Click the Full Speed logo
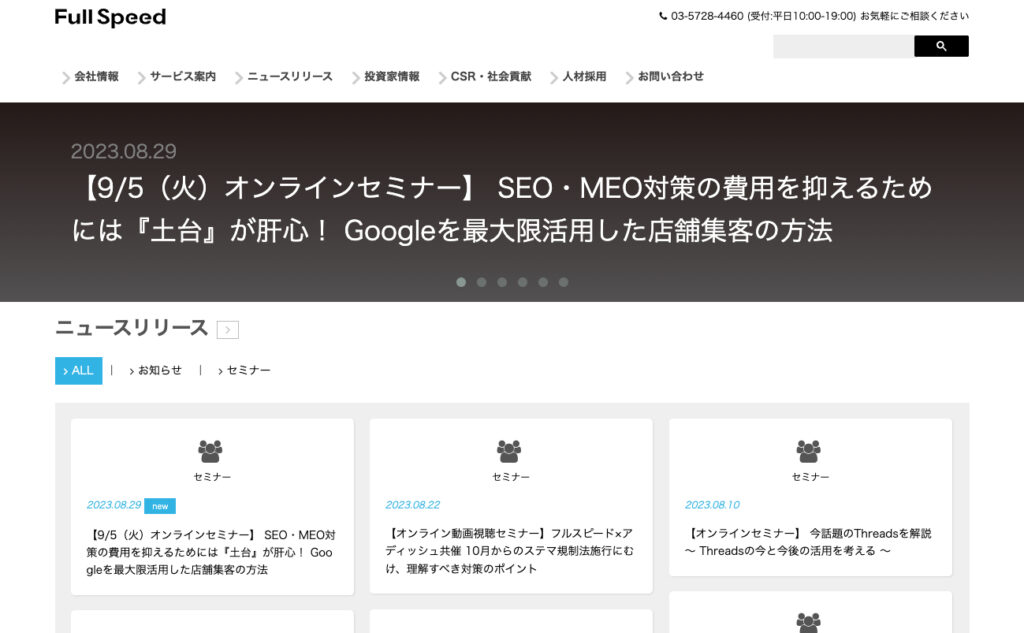The image size is (1024, 633). pyautogui.click(x=110, y=17)
